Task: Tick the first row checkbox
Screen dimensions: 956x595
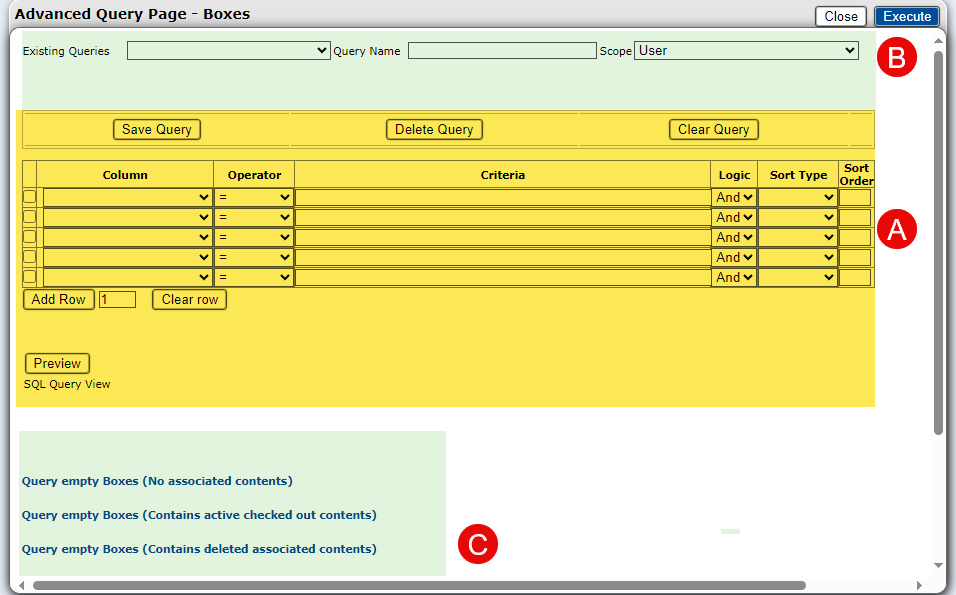Action: (29, 197)
